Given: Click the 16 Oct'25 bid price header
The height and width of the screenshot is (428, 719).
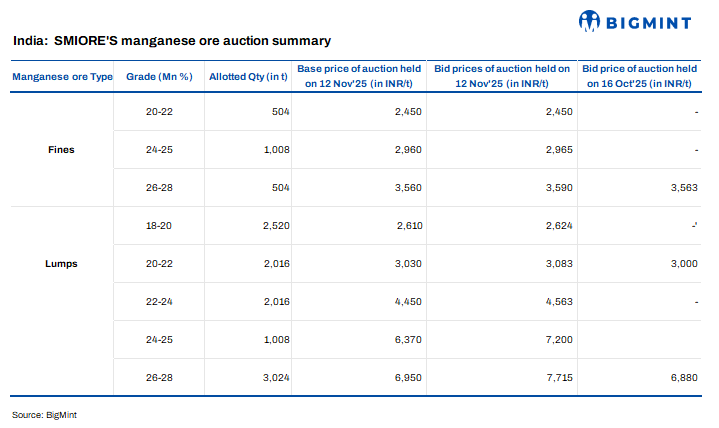Looking at the screenshot, I should click(639, 76).
